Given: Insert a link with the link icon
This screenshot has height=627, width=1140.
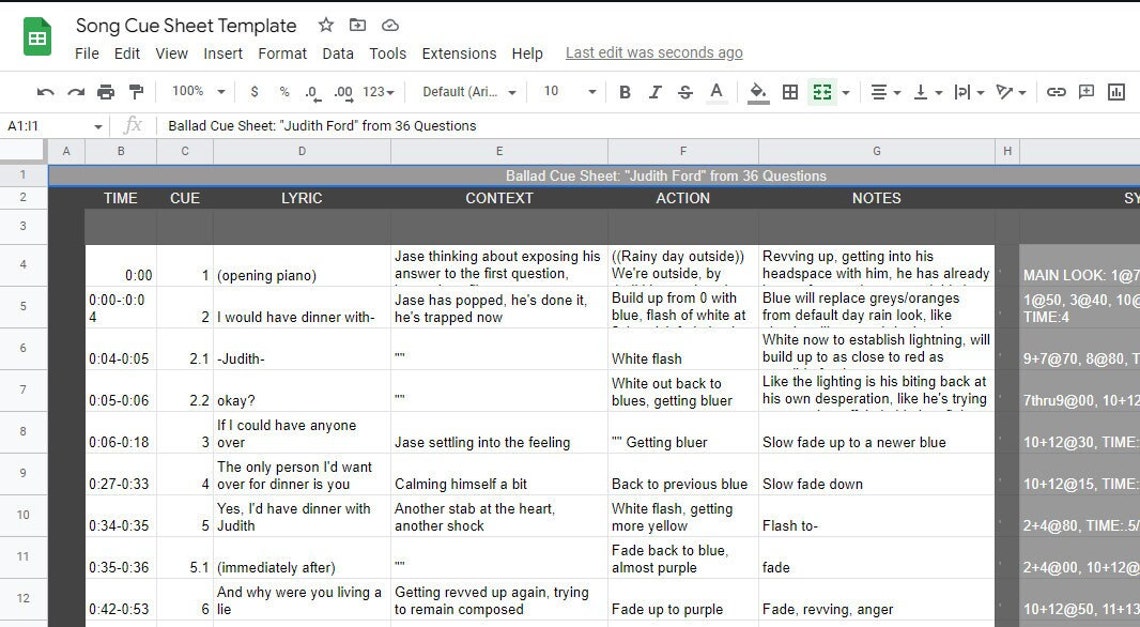Looking at the screenshot, I should [1055, 91].
